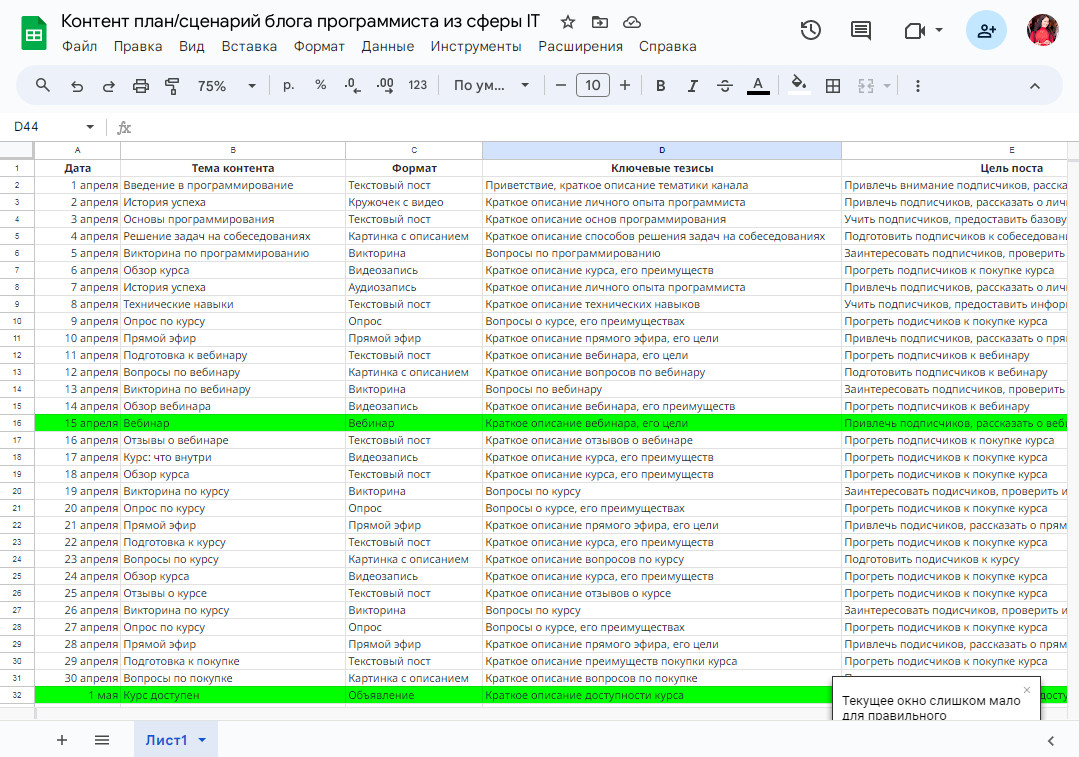The width and height of the screenshot is (1079, 757).
Task: Format cell as currency (р.)
Action: (289, 85)
